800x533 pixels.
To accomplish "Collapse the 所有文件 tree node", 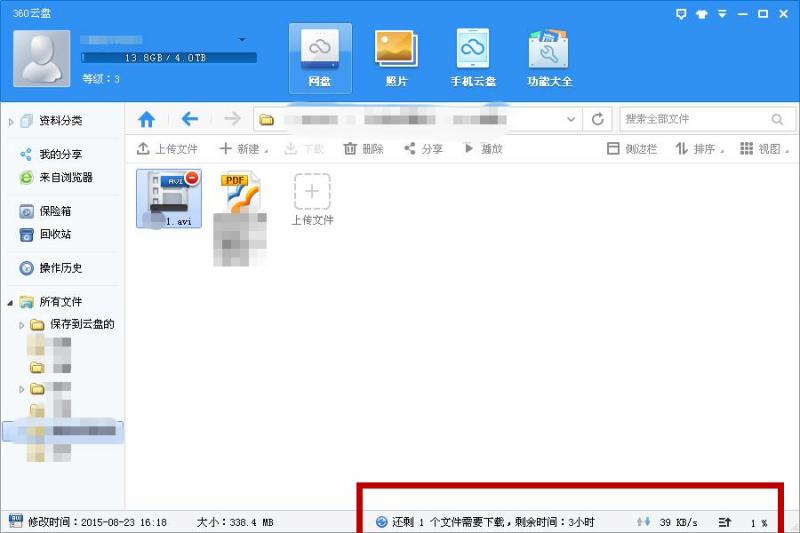I will [x=10, y=302].
